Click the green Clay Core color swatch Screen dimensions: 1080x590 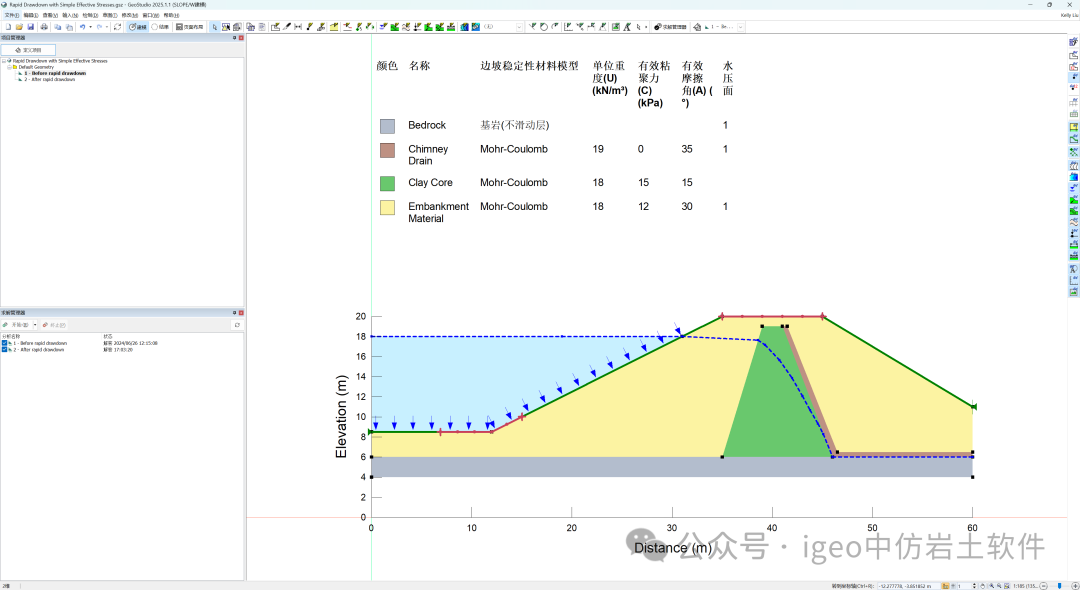point(387,184)
